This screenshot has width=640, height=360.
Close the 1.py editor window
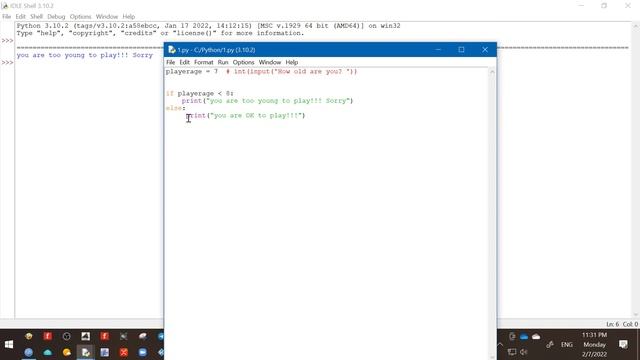coord(485,50)
